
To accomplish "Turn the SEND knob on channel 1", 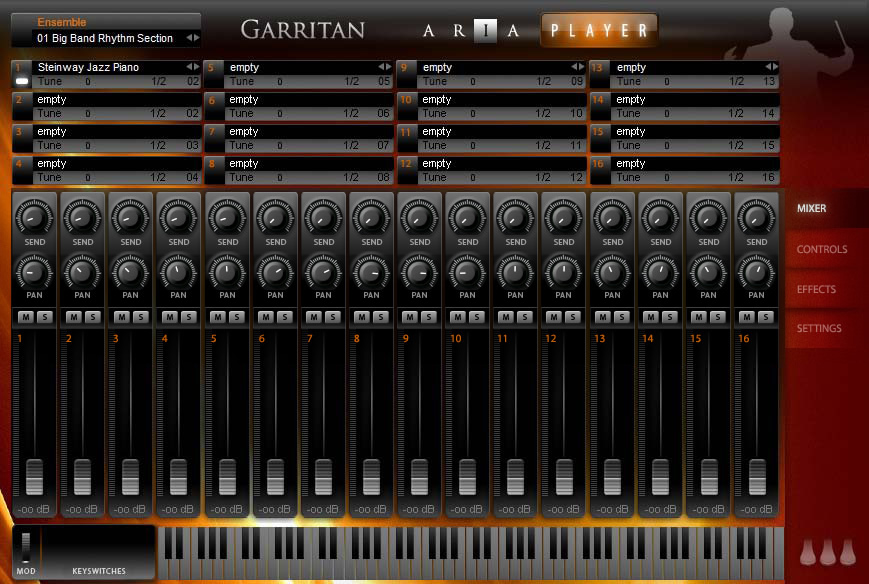I will click(x=34, y=217).
